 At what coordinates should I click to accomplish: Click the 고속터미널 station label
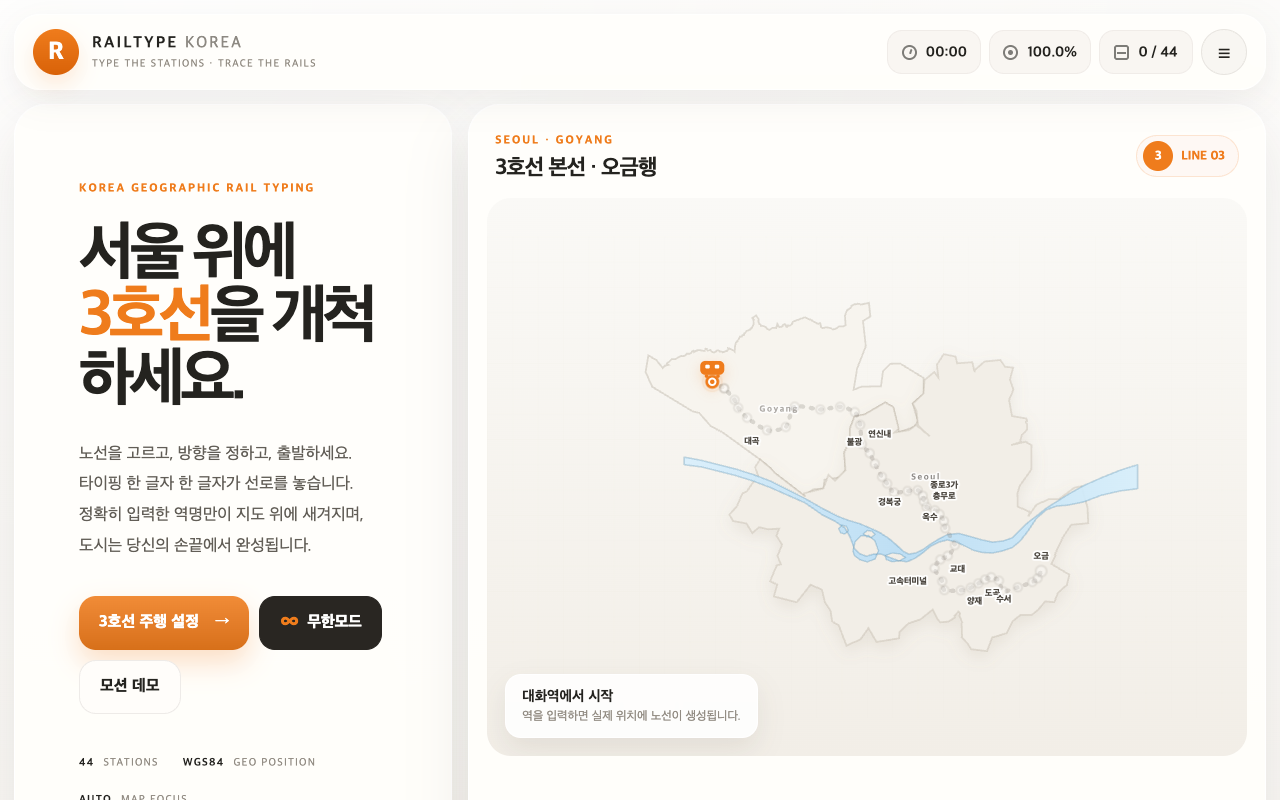point(907,581)
